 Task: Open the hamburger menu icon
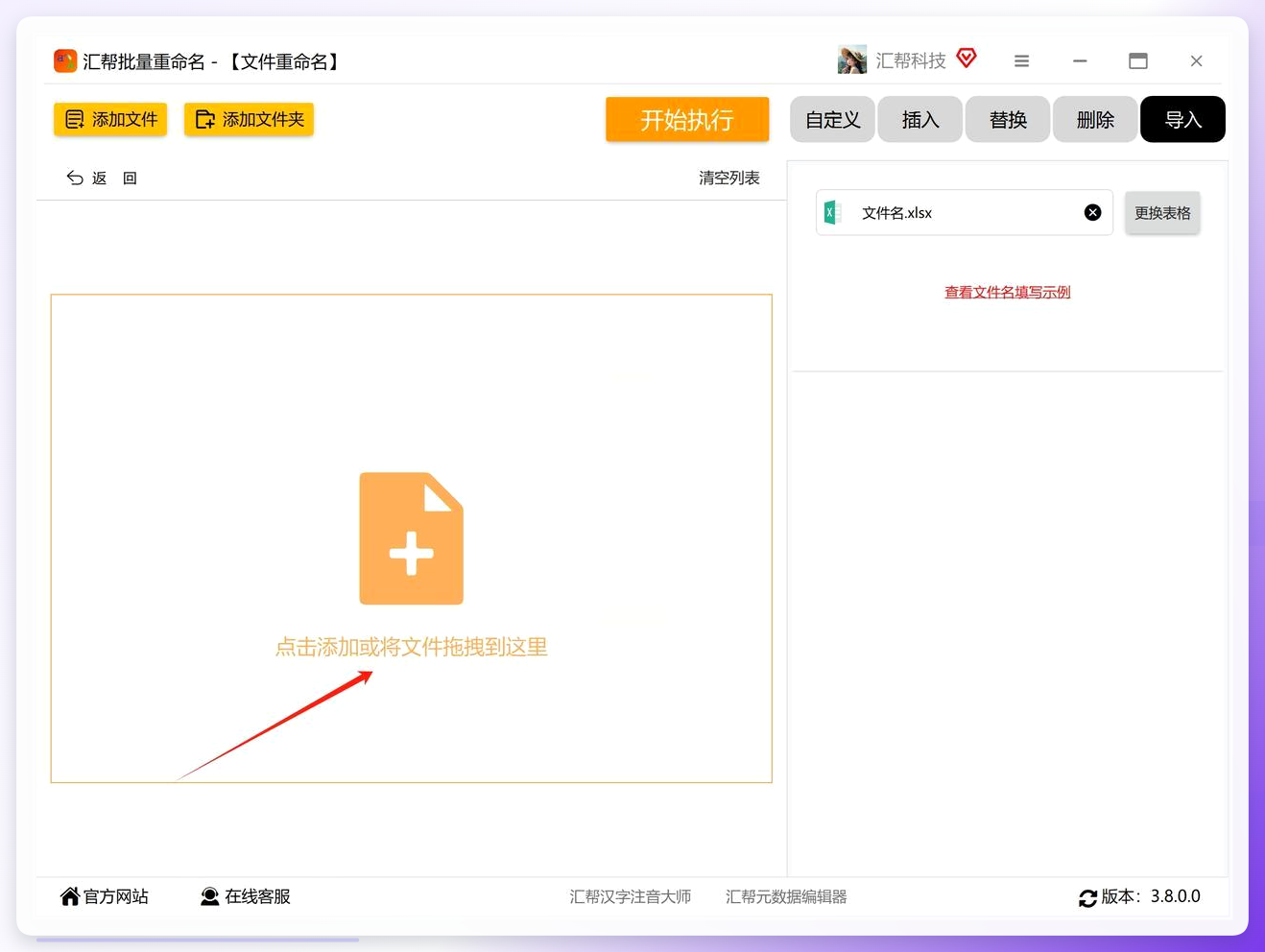[1021, 61]
